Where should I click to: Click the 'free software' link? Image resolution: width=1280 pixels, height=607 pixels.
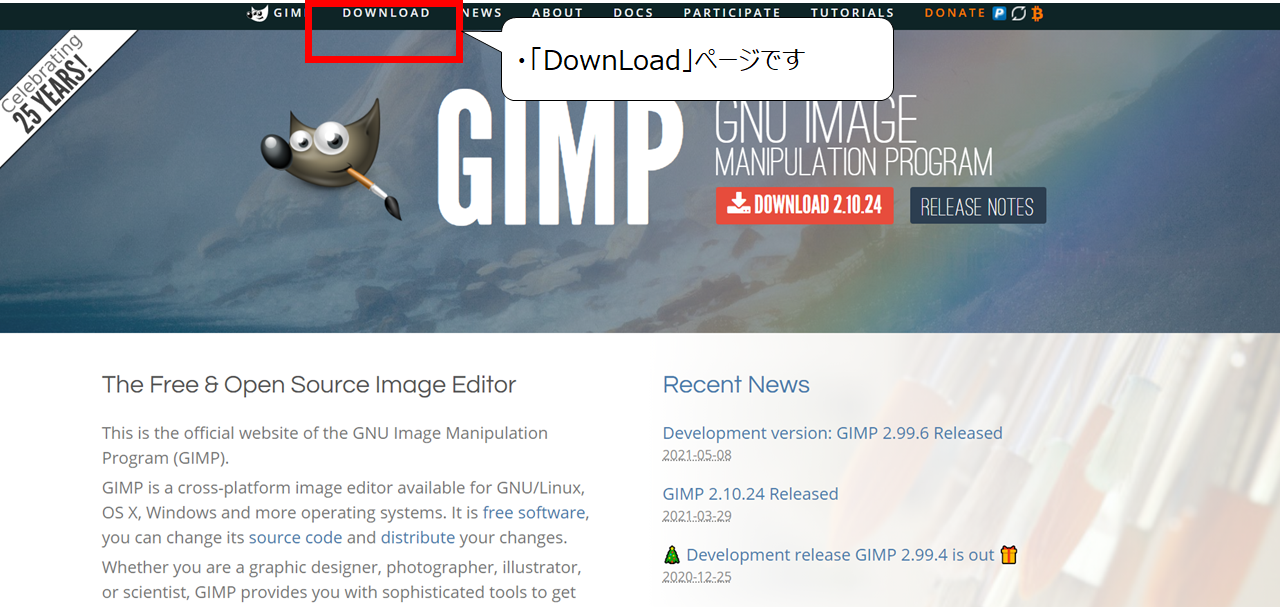click(534, 513)
